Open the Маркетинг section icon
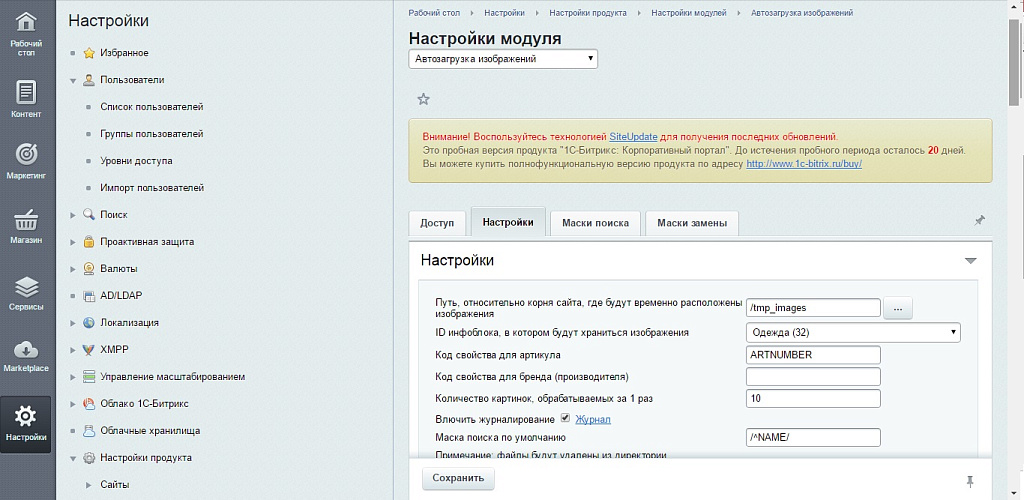The width and height of the screenshot is (1024, 500). pyautogui.click(x=26, y=162)
